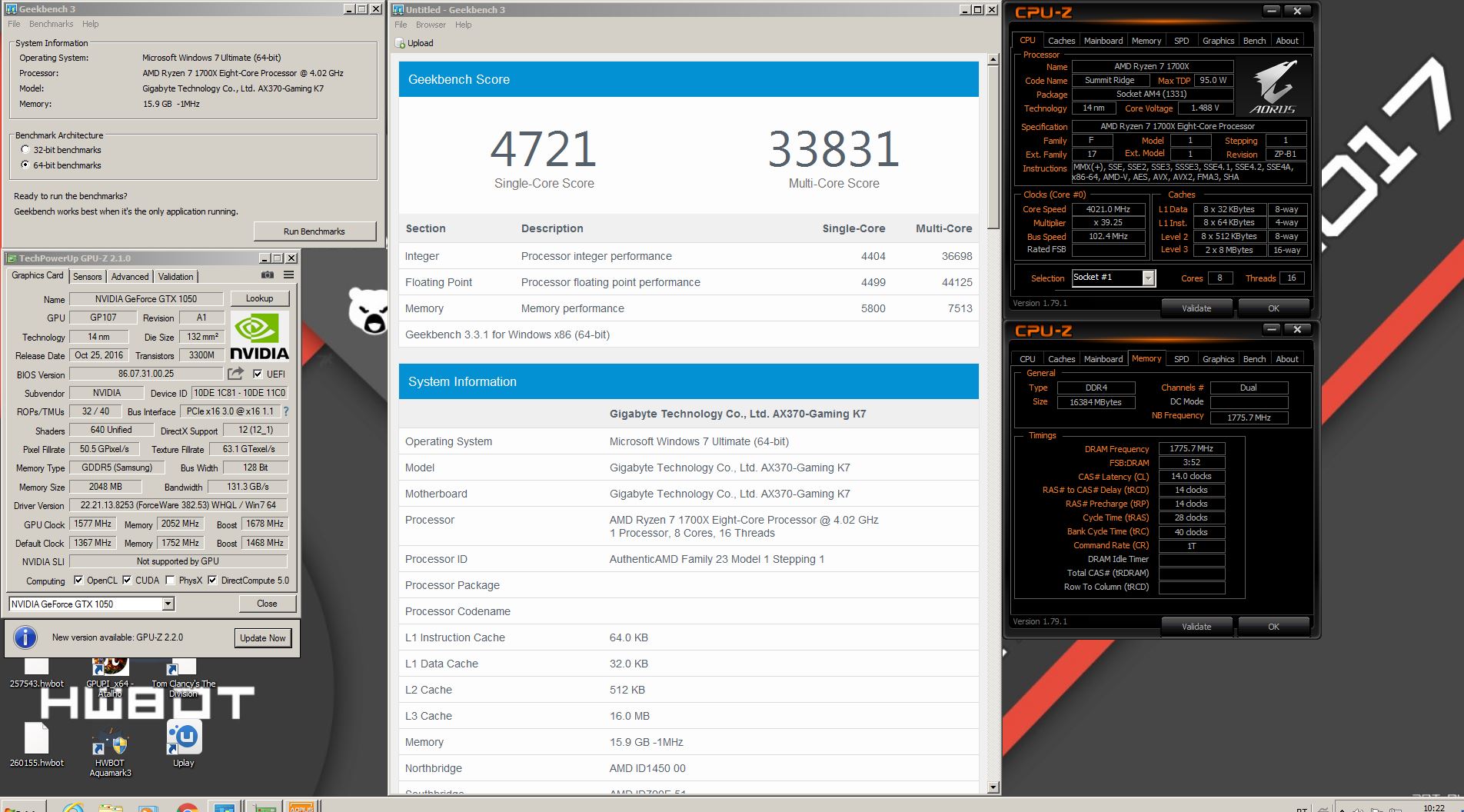This screenshot has height=812, width=1464.
Task: Click the NVIDIA logo in GPU-Z
Action: [x=260, y=336]
